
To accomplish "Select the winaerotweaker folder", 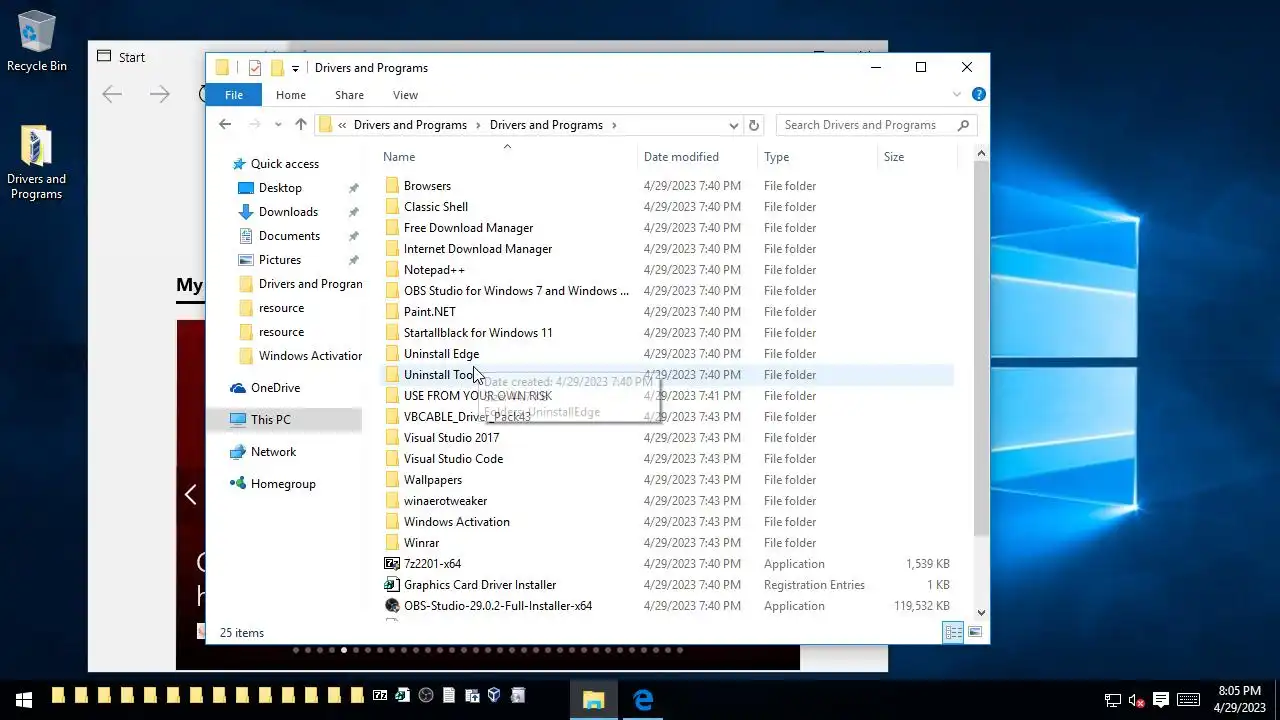I will (445, 501).
